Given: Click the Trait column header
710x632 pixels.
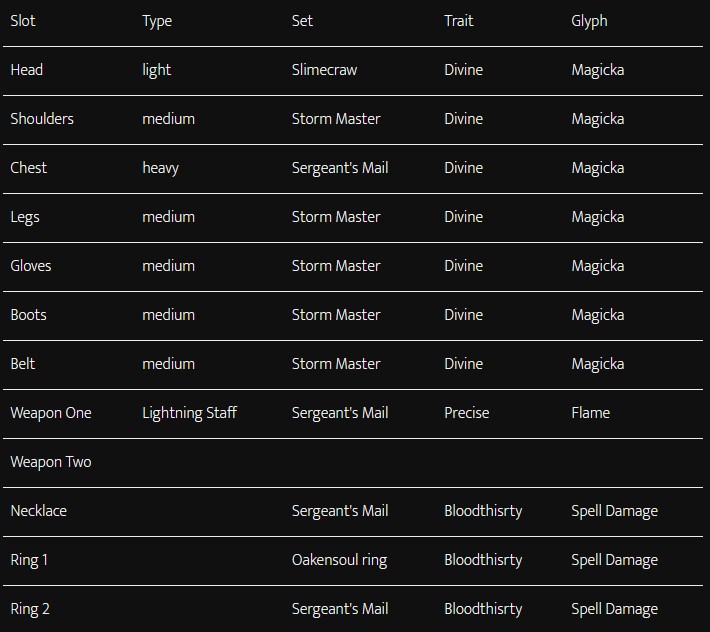Looking at the screenshot, I should point(459,21).
